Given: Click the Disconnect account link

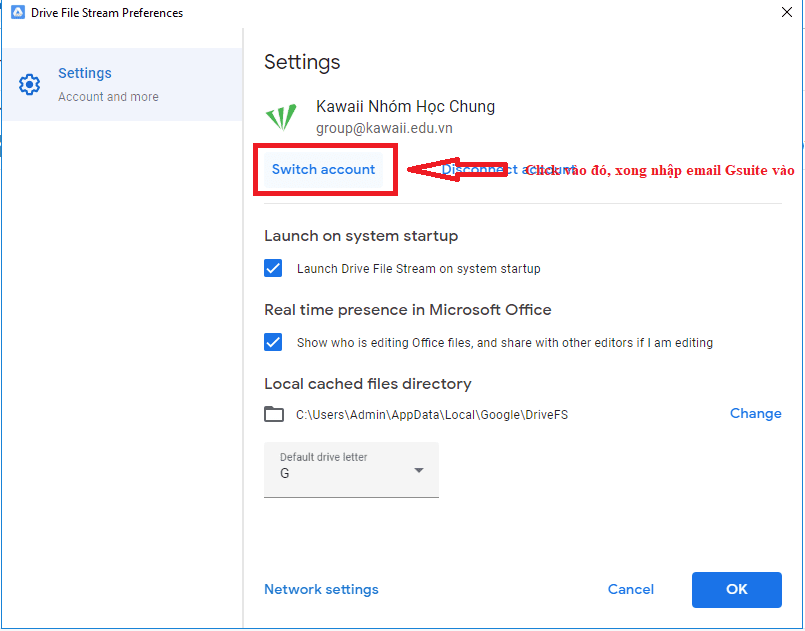Looking at the screenshot, I should 508,169.
